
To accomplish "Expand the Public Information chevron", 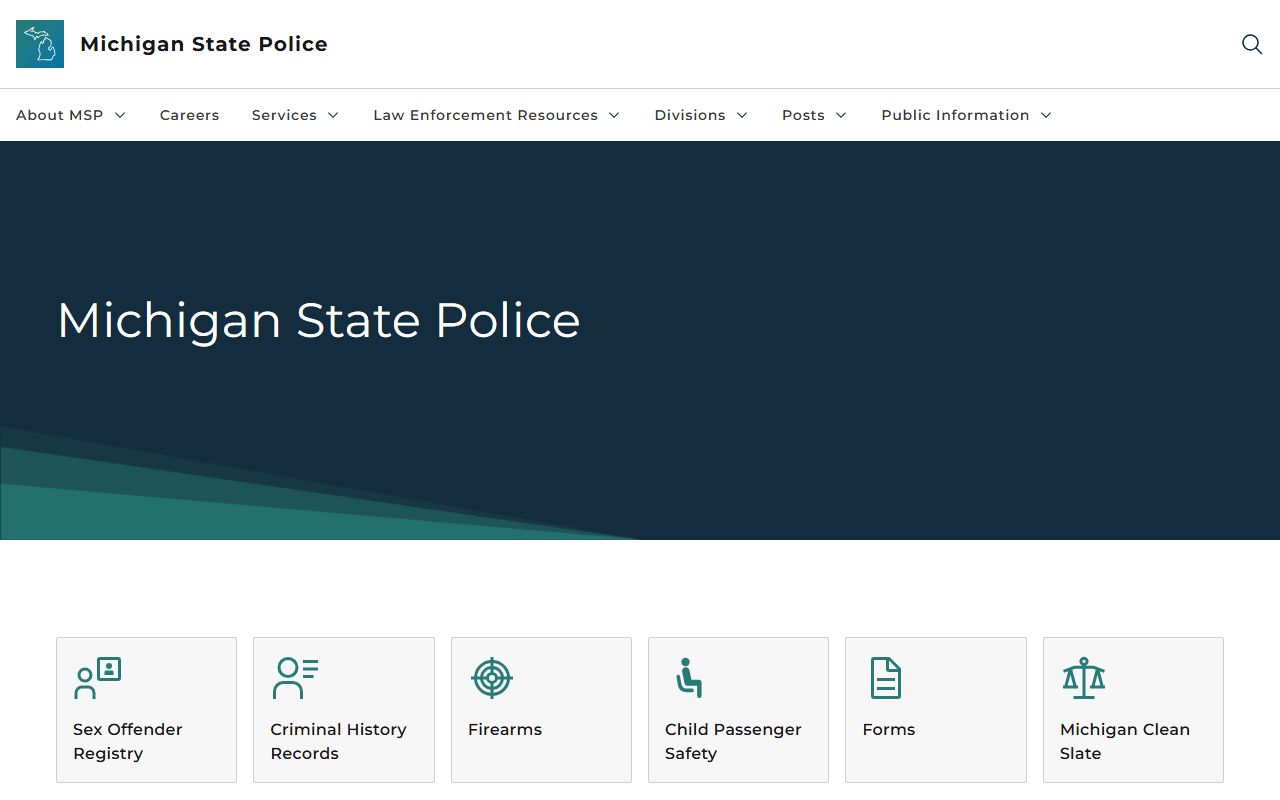I will [1046, 115].
